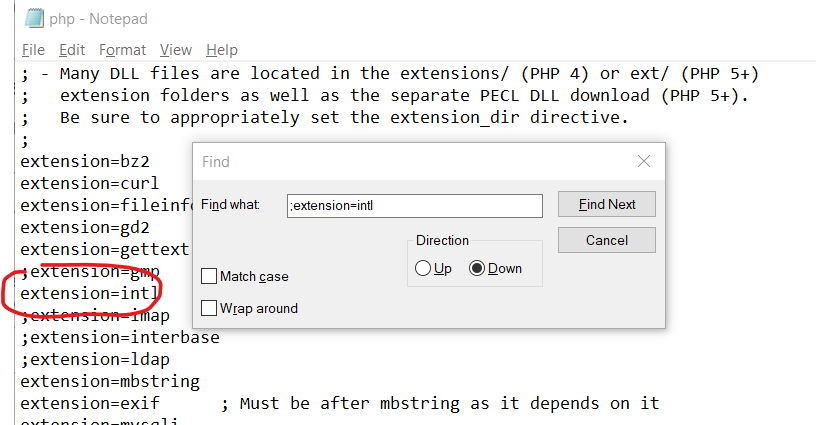This screenshot has width=816, height=425.
Task: Enable the Match case checkbox
Action: click(x=209, y=276)
